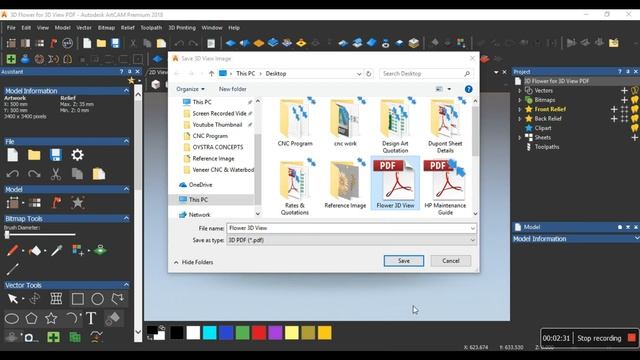Open the Bitmap menu
640x360 pixels.
tap(106, 28)
